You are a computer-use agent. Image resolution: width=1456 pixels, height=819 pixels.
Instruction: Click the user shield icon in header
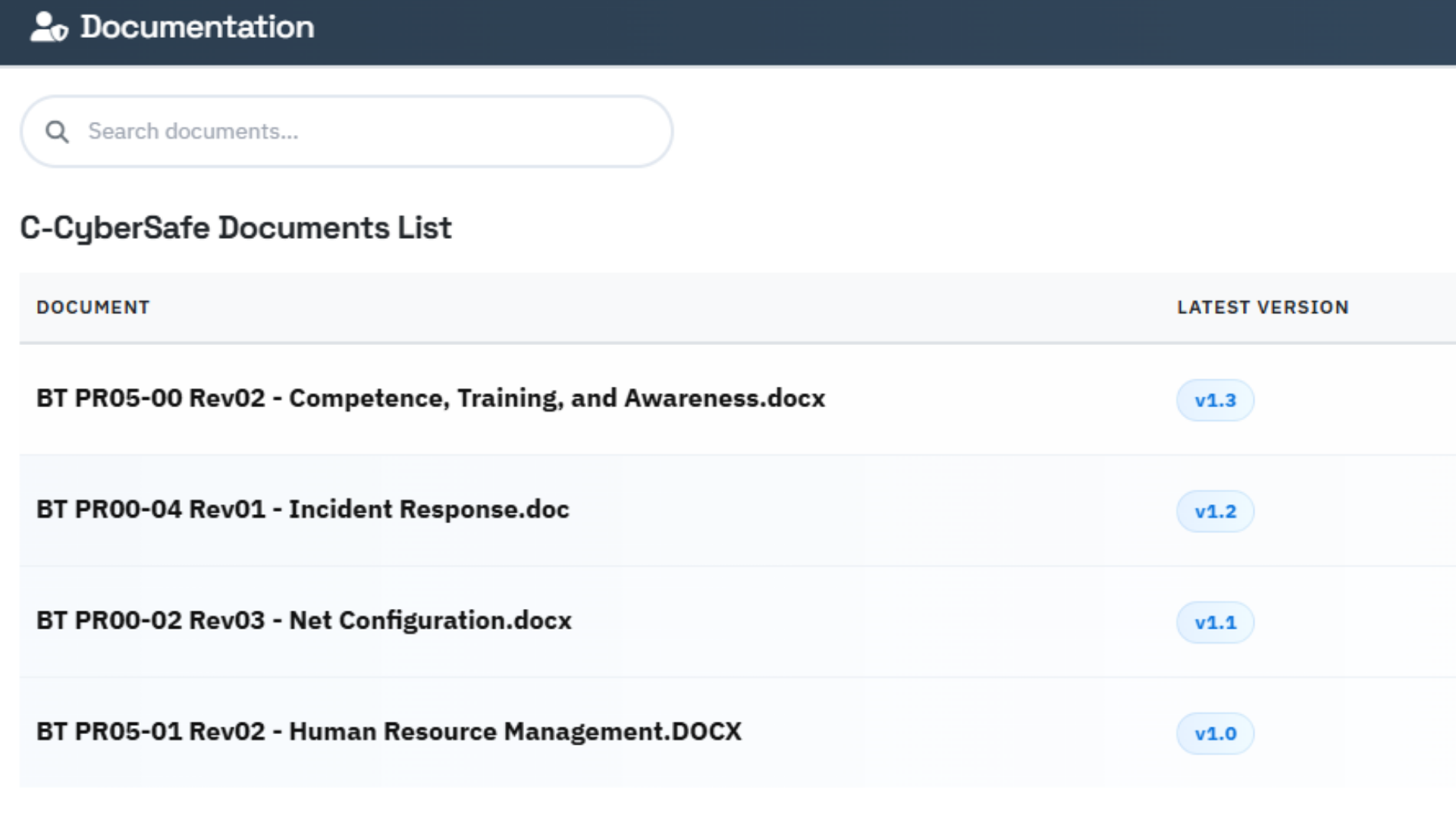coord(49,27)
